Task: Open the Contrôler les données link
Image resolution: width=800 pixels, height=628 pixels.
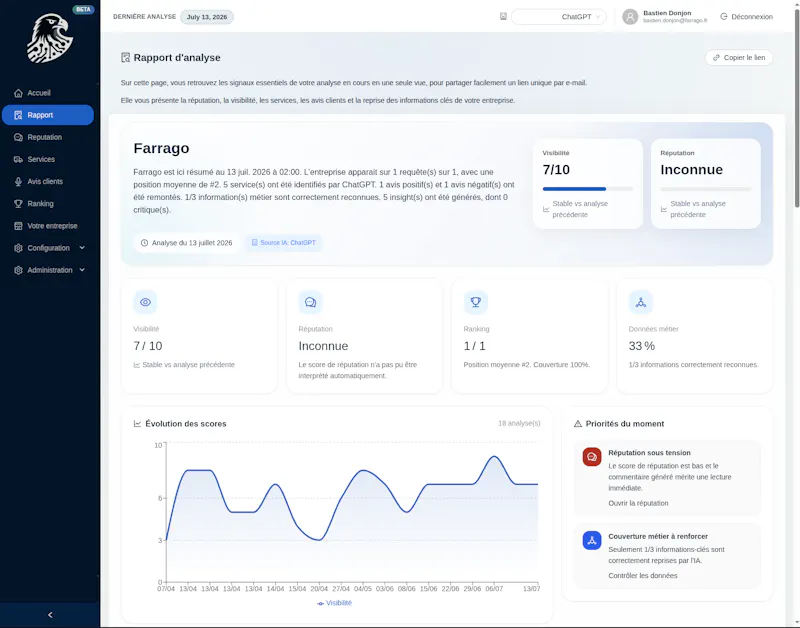Action: [643, 575]
